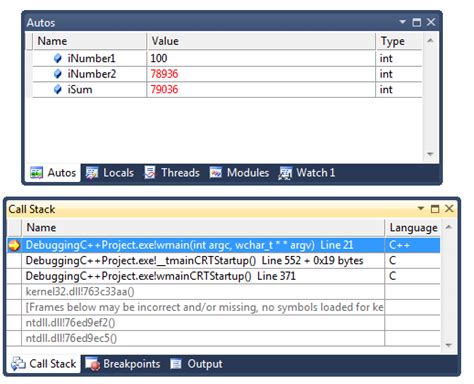Open the Modules tab
The width and height of the screenshot is (474, 384).
(239, 173)
